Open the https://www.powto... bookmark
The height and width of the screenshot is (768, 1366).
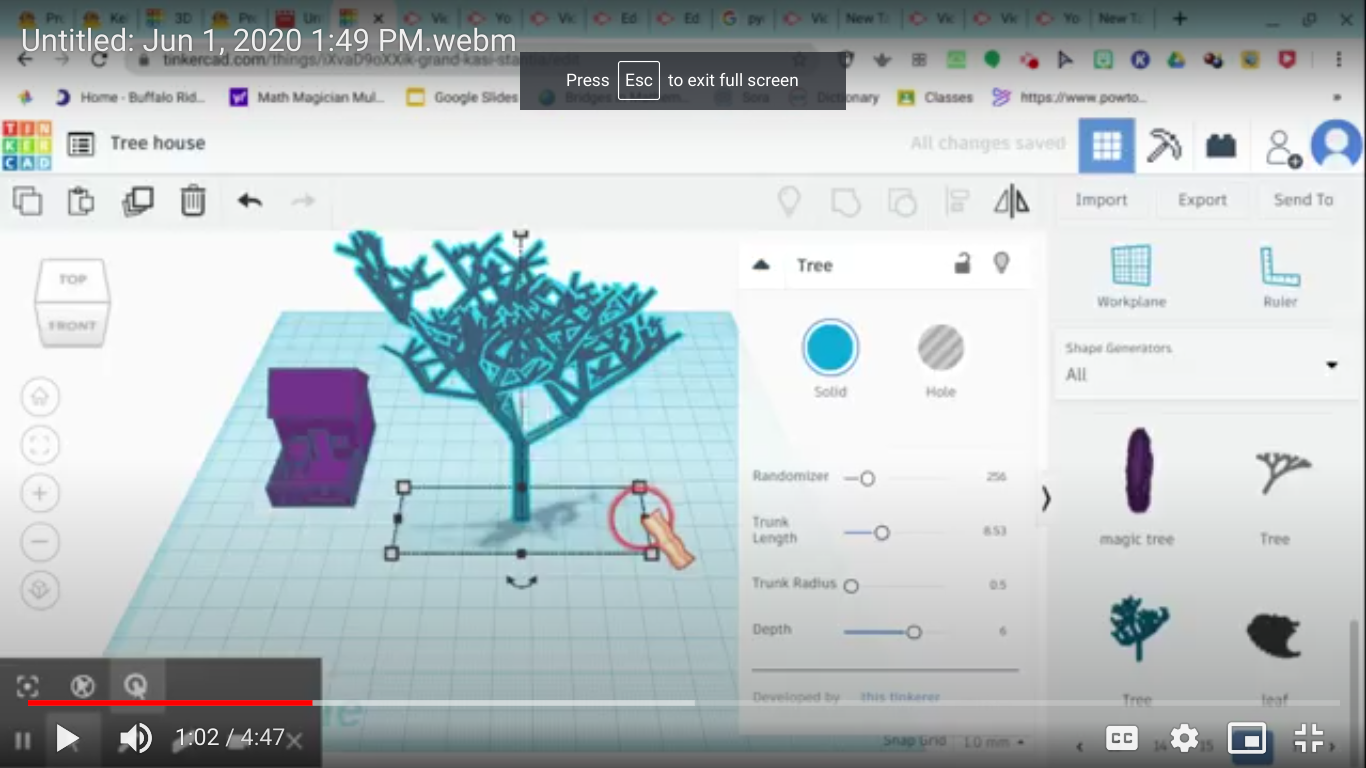click(1069, 98)
